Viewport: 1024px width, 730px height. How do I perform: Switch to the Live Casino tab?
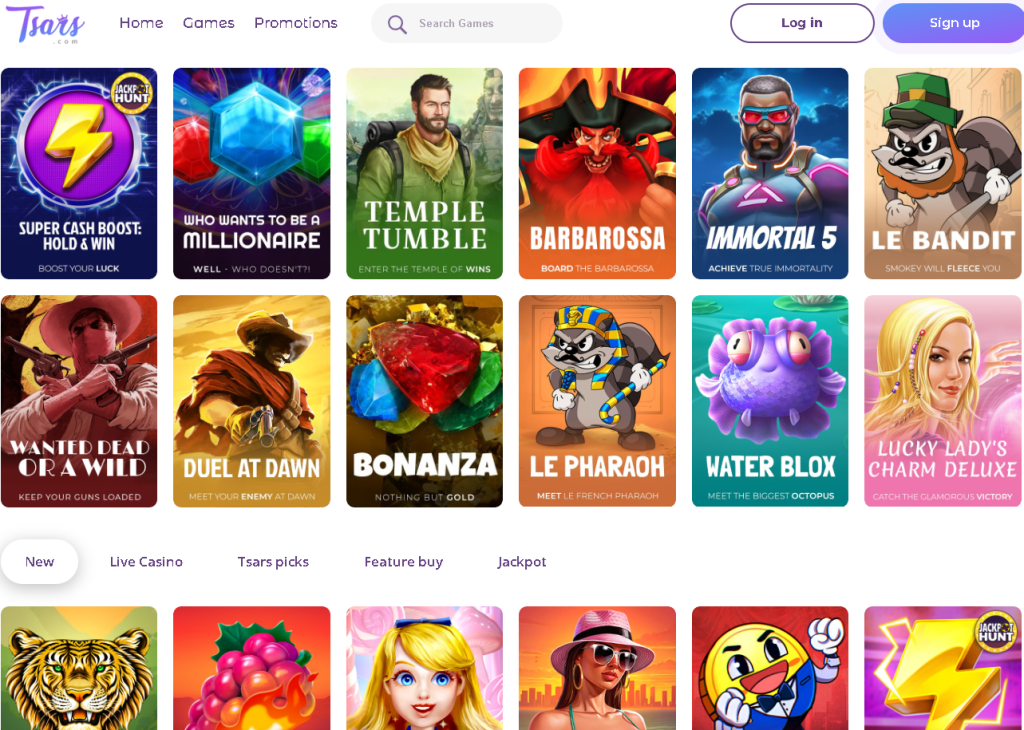coord(146,562)
